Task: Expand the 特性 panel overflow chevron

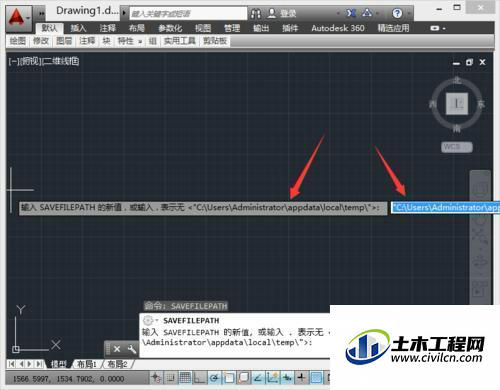Action: tap(140, 42)
